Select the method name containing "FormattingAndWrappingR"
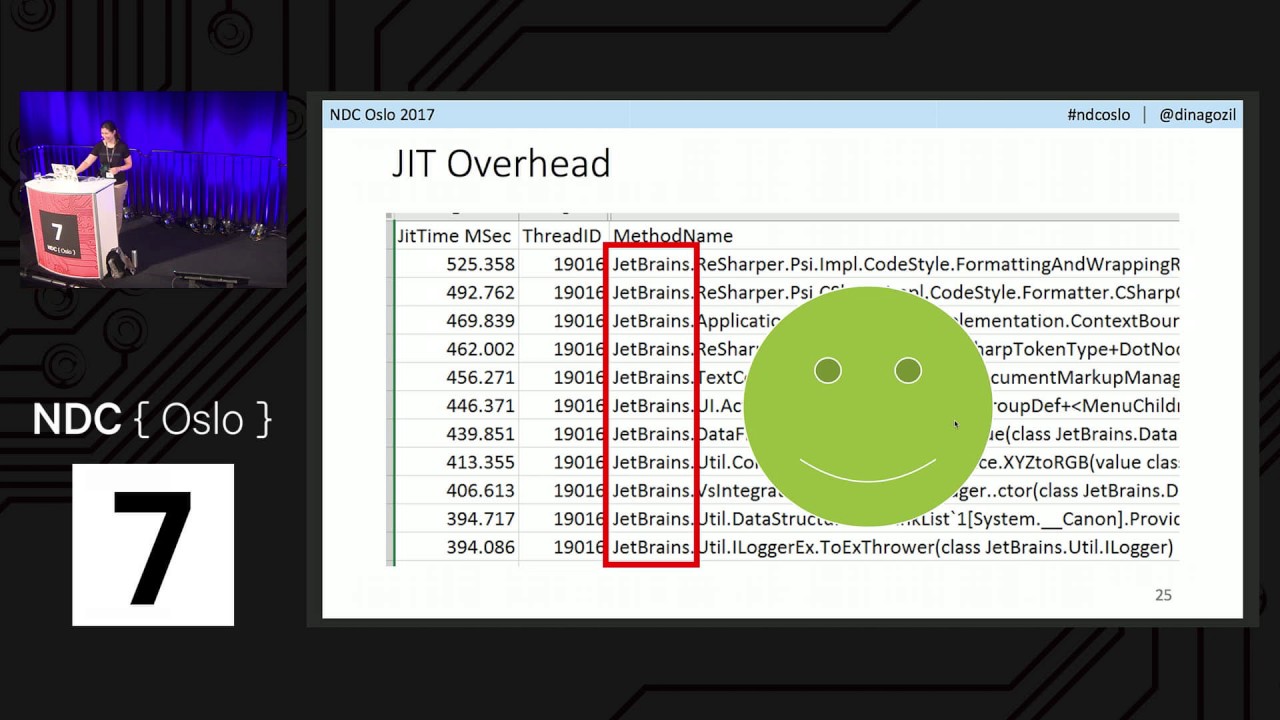 pyautogui.click(x=896, y=264)
